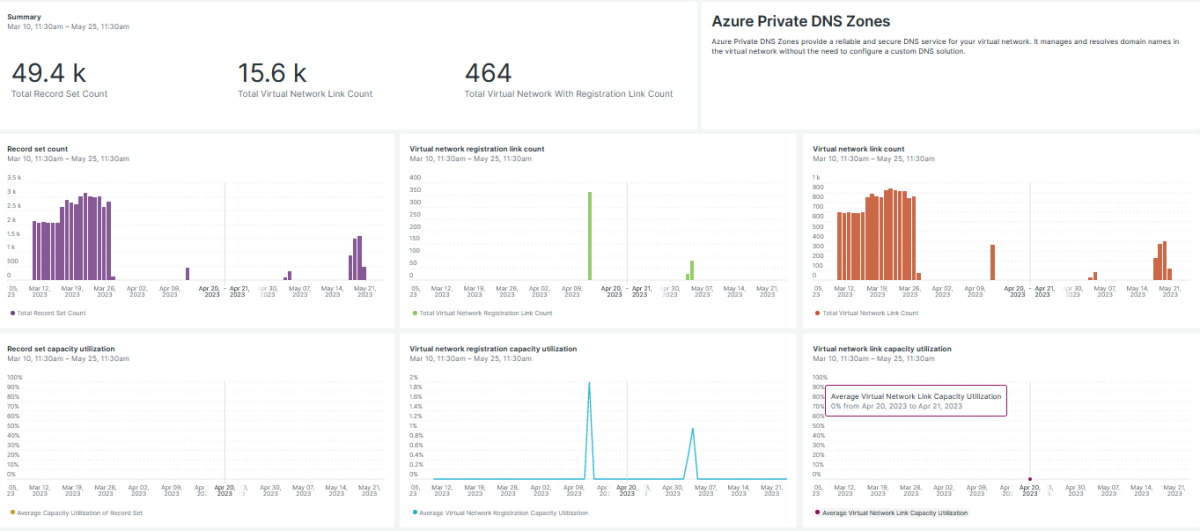Toggle Total Virtual Network Registration Link Count legend

pyautogui.click(x=485, y=313)
